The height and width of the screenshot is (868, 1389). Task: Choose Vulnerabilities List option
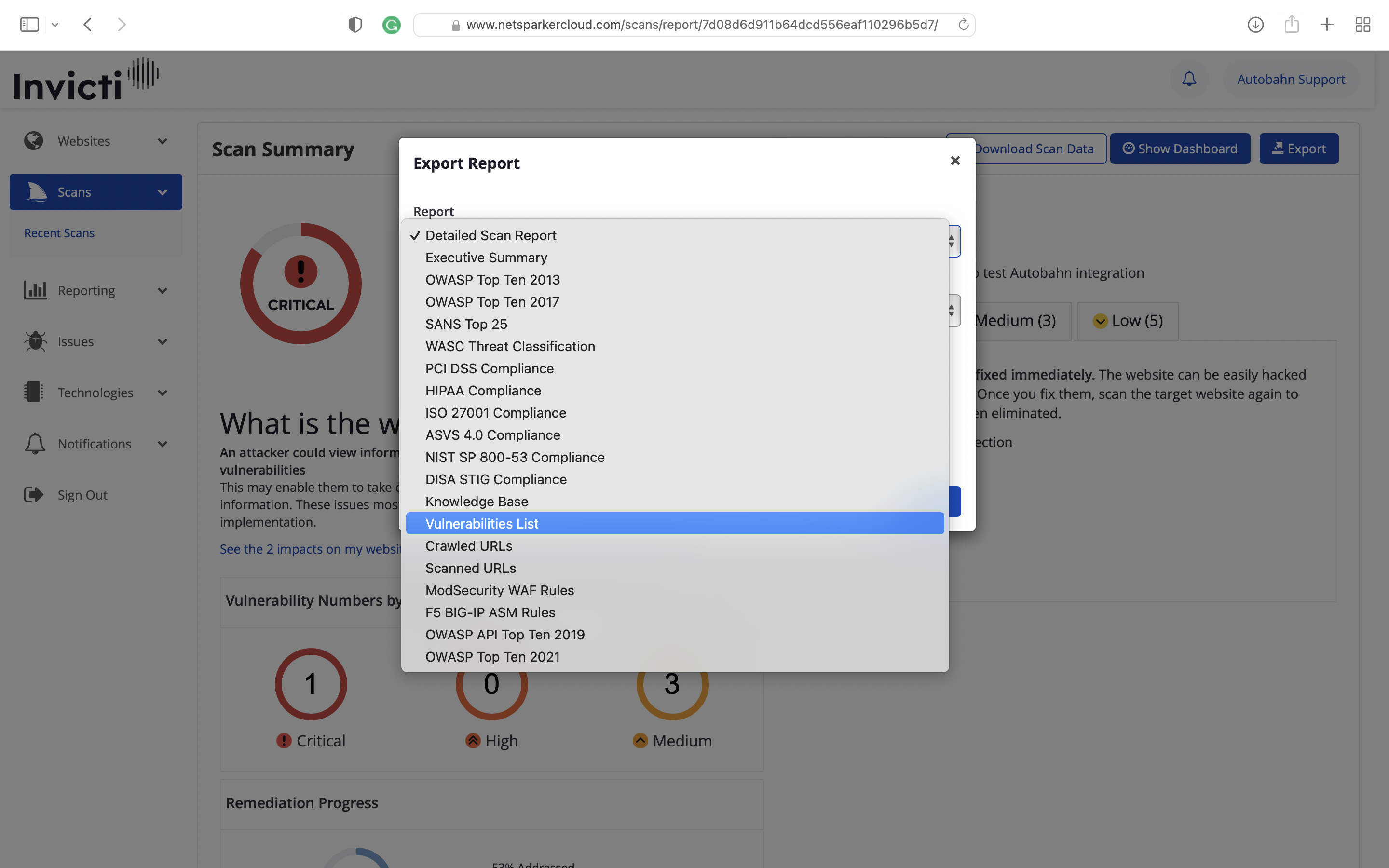click(675, 524)
